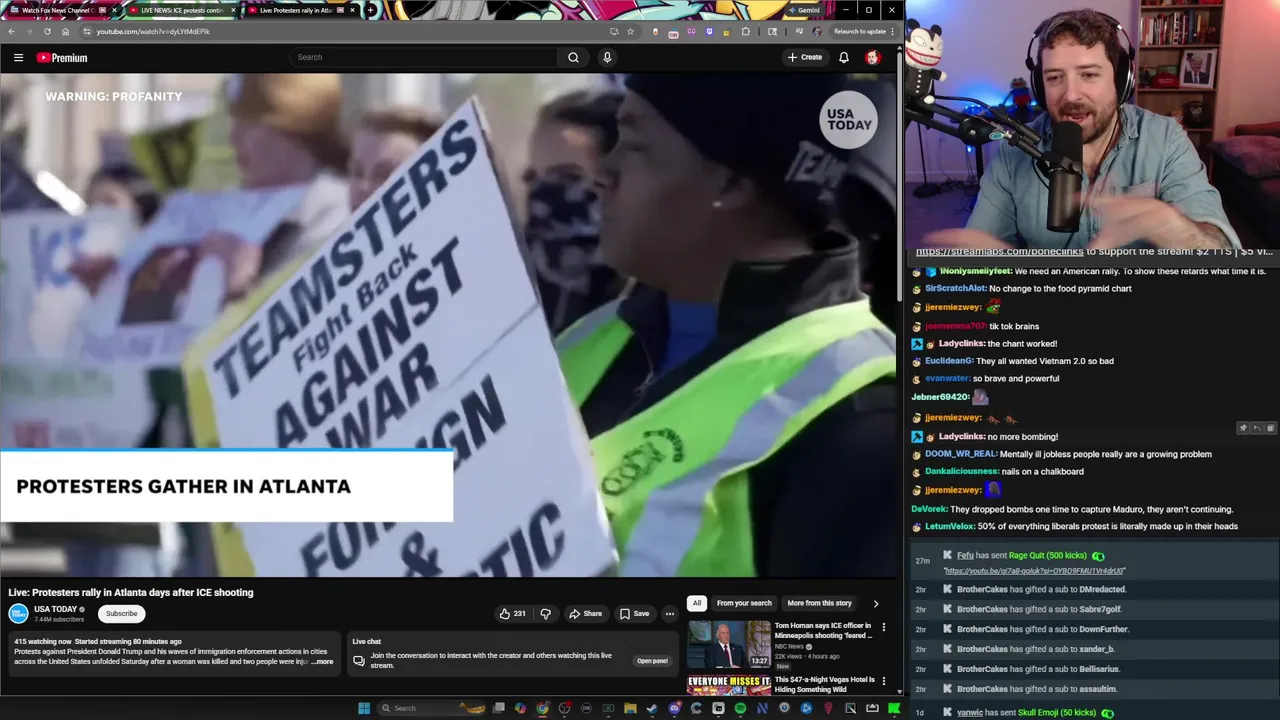Open USA TODAY channel name link
The width and height of the screenshot is (1280, 720).
pos(55,609)
